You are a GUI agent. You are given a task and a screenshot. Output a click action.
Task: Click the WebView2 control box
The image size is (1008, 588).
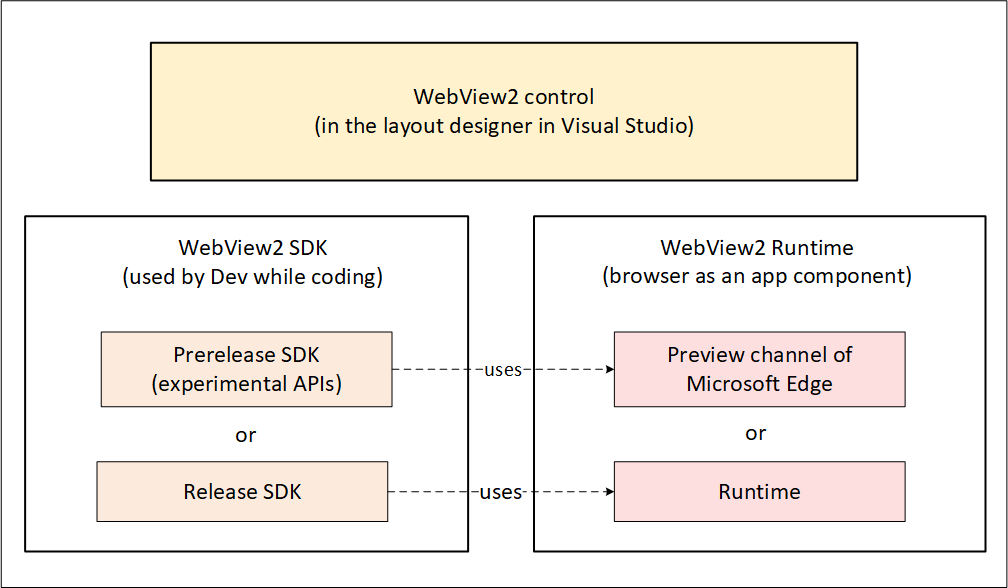[x=503, y=112]
